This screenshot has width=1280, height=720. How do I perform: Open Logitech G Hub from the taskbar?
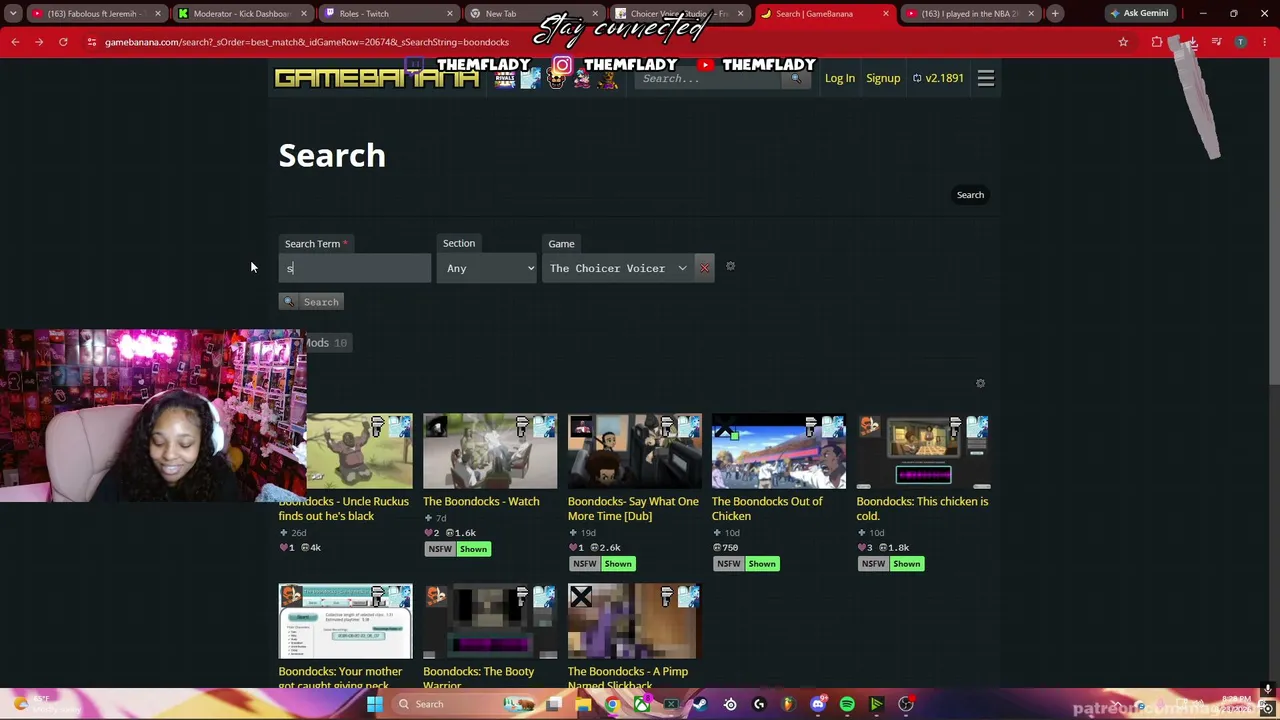pos(759,704)
